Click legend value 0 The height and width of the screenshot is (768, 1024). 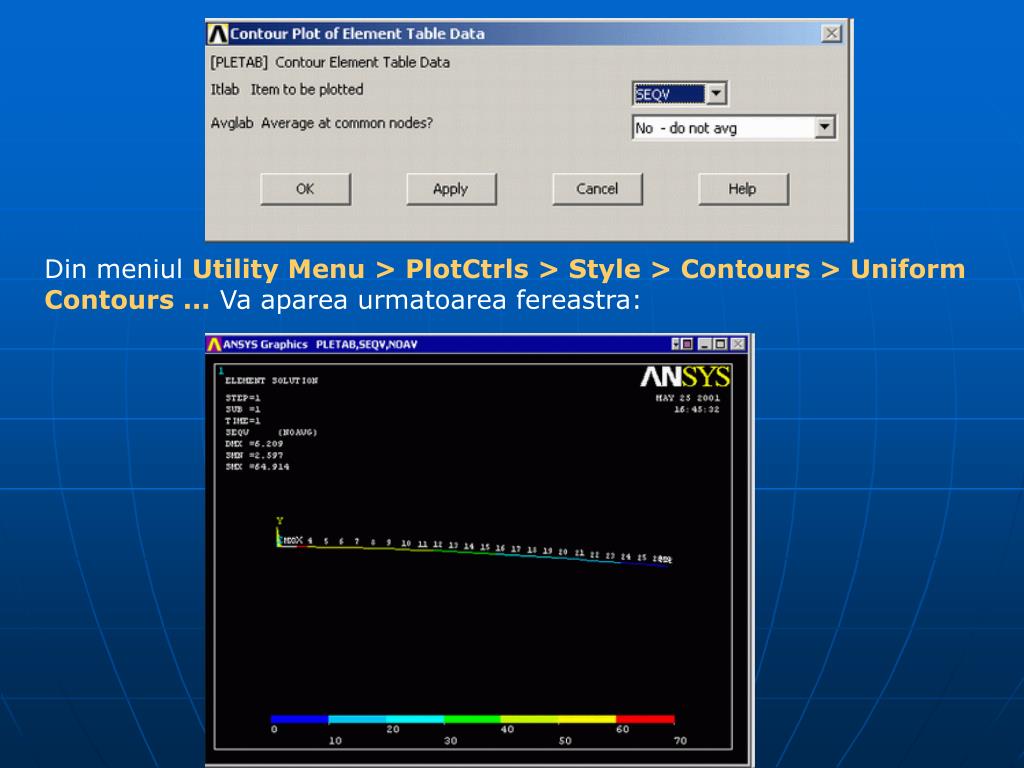click(274, 729)
